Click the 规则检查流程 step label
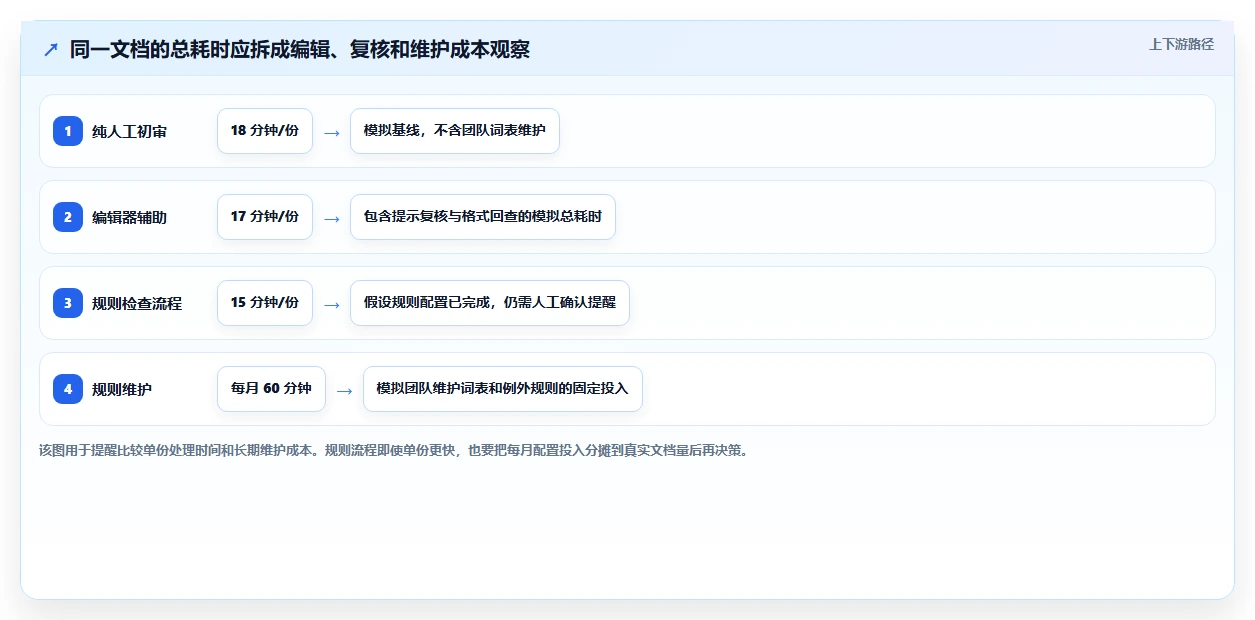Screen dimensions: 1255x620 click(137, 303)
